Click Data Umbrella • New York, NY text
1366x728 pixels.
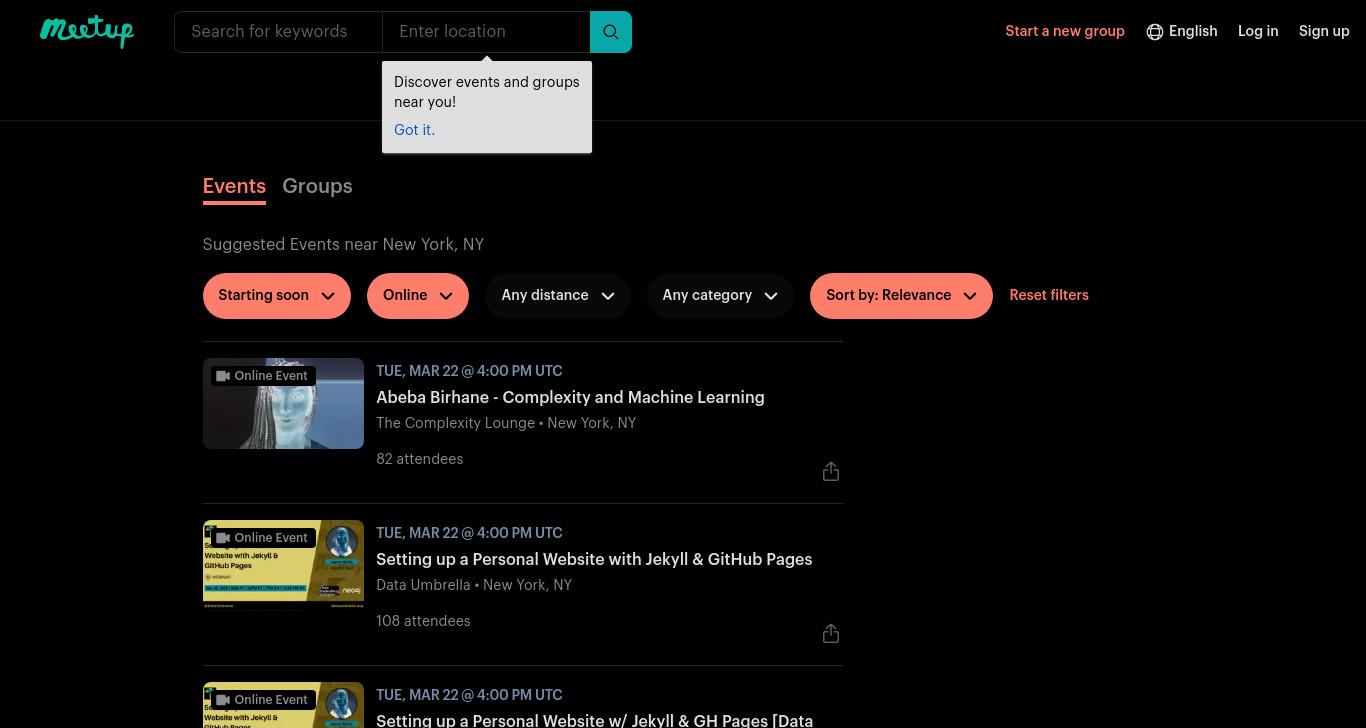click(x=474, y=586)
